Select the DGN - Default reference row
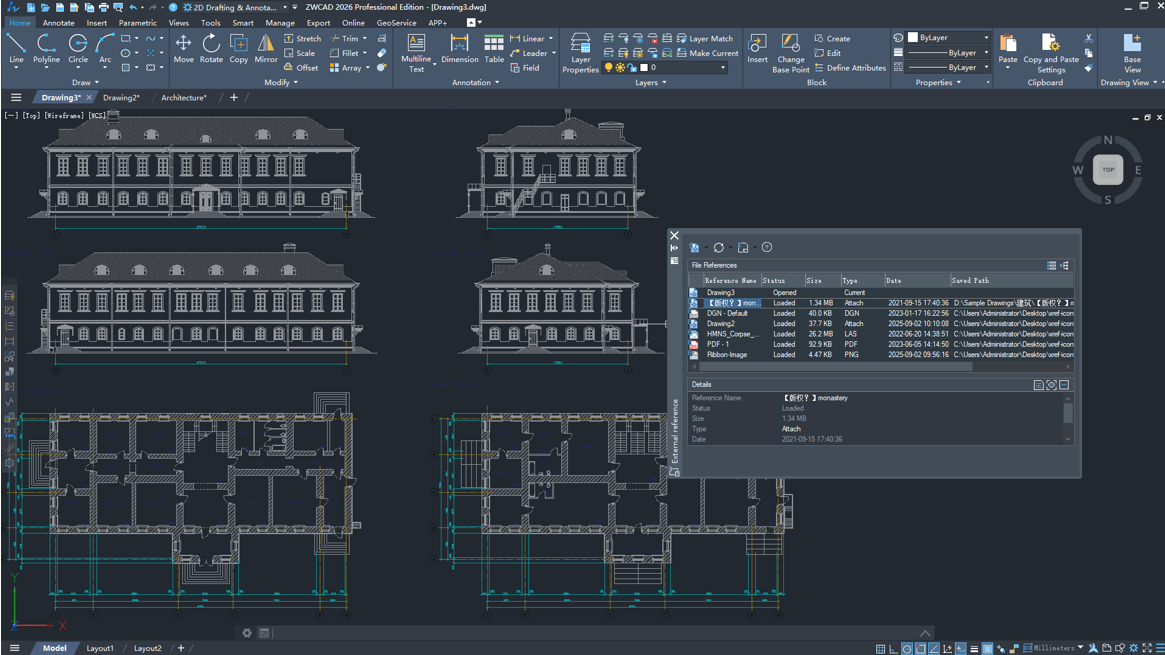 coord(728,313)
